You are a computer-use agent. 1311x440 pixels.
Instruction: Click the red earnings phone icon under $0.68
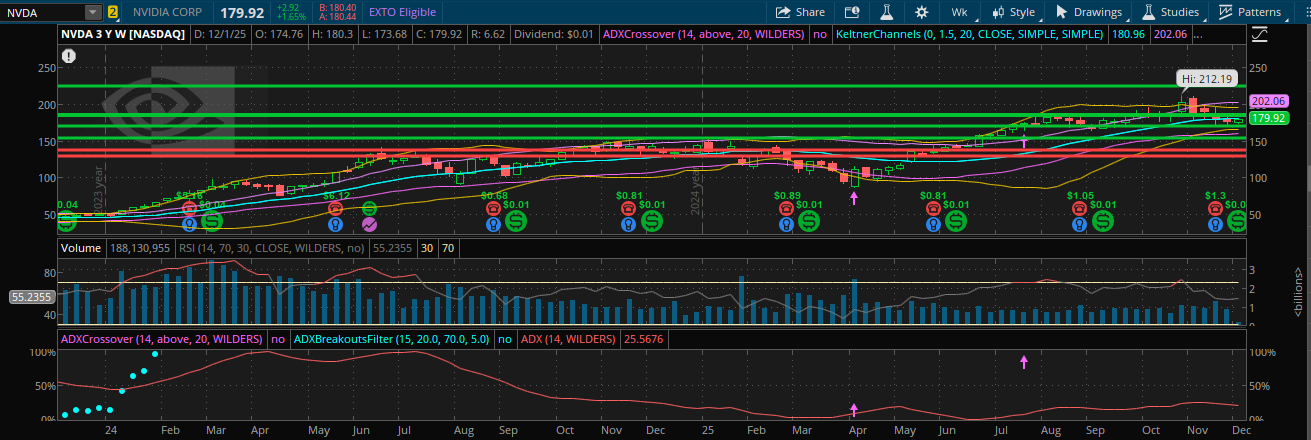(492, 208)
